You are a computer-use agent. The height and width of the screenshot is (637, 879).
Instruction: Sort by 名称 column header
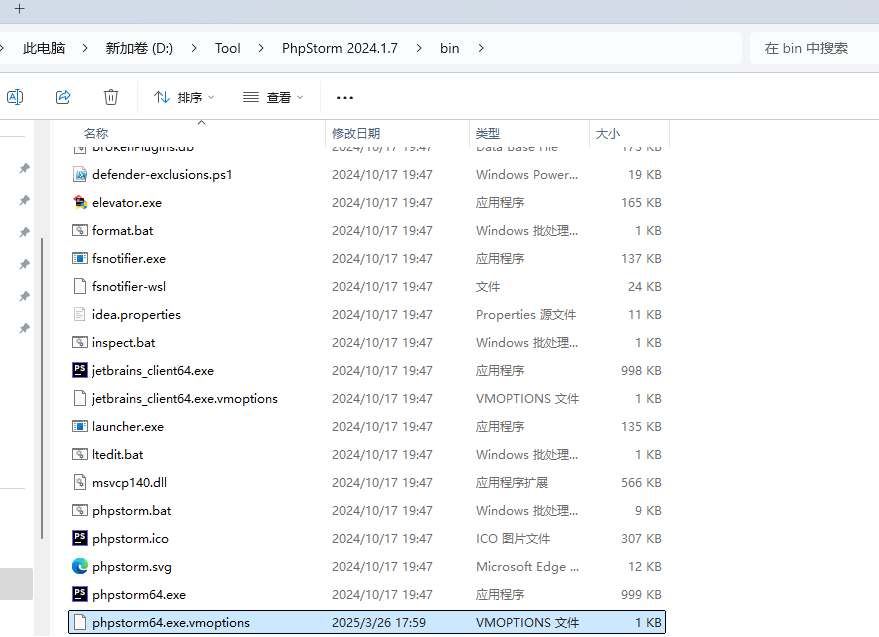tap(96, 133)
